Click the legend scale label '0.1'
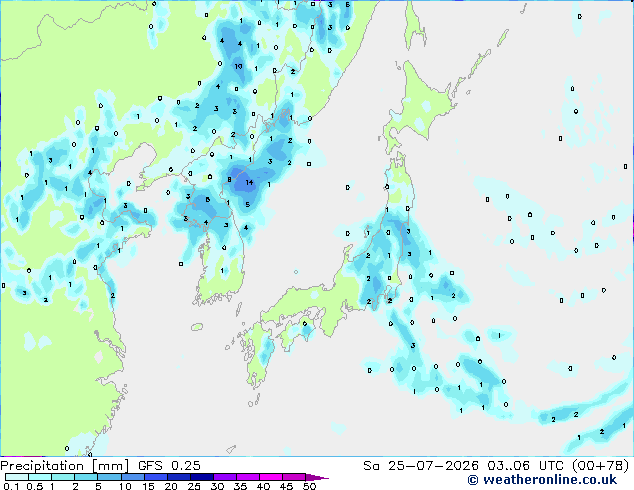This screenshot has width=634, height=490. pos(11,486)
